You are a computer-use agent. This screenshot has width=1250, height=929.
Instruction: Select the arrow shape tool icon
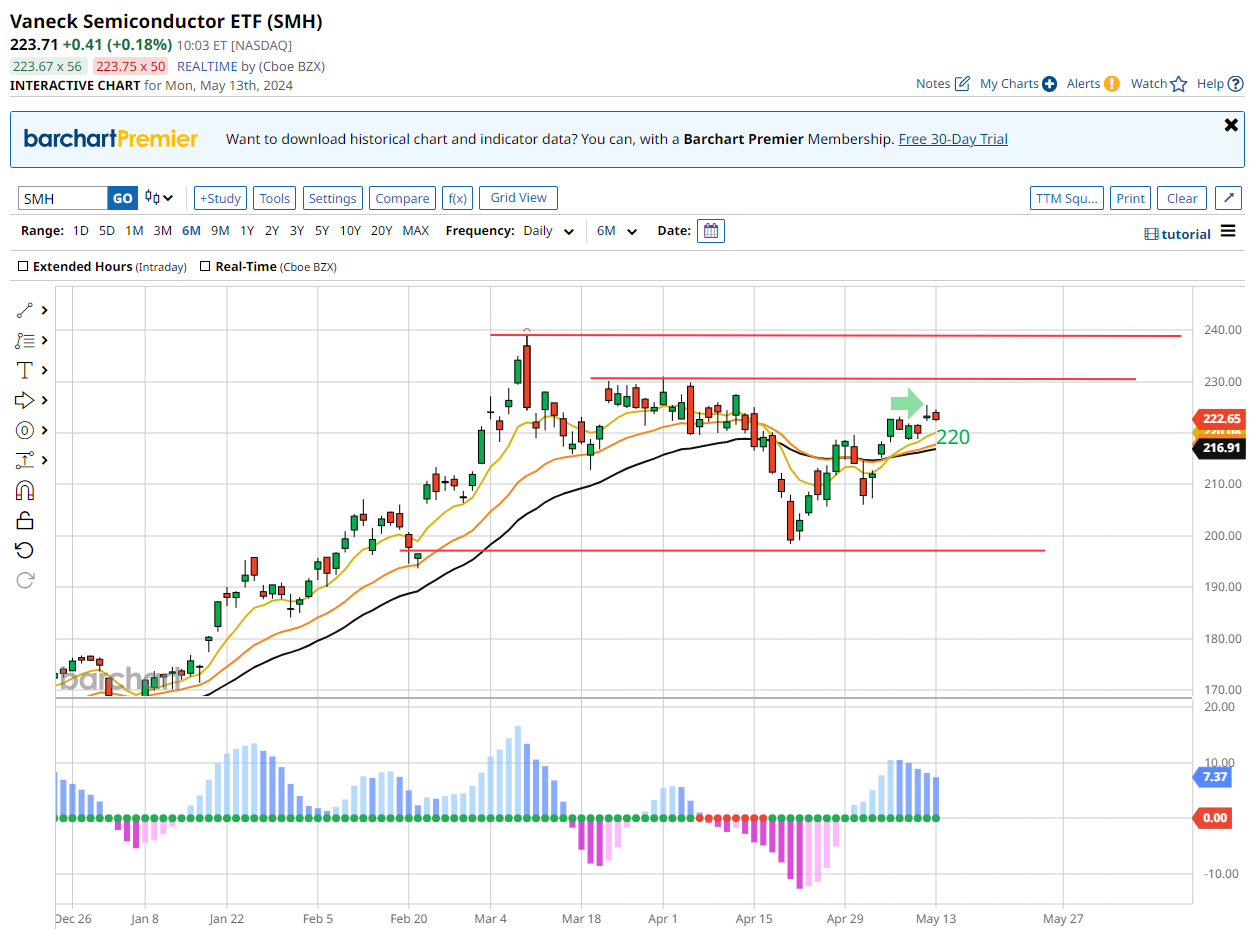(25, 401)
